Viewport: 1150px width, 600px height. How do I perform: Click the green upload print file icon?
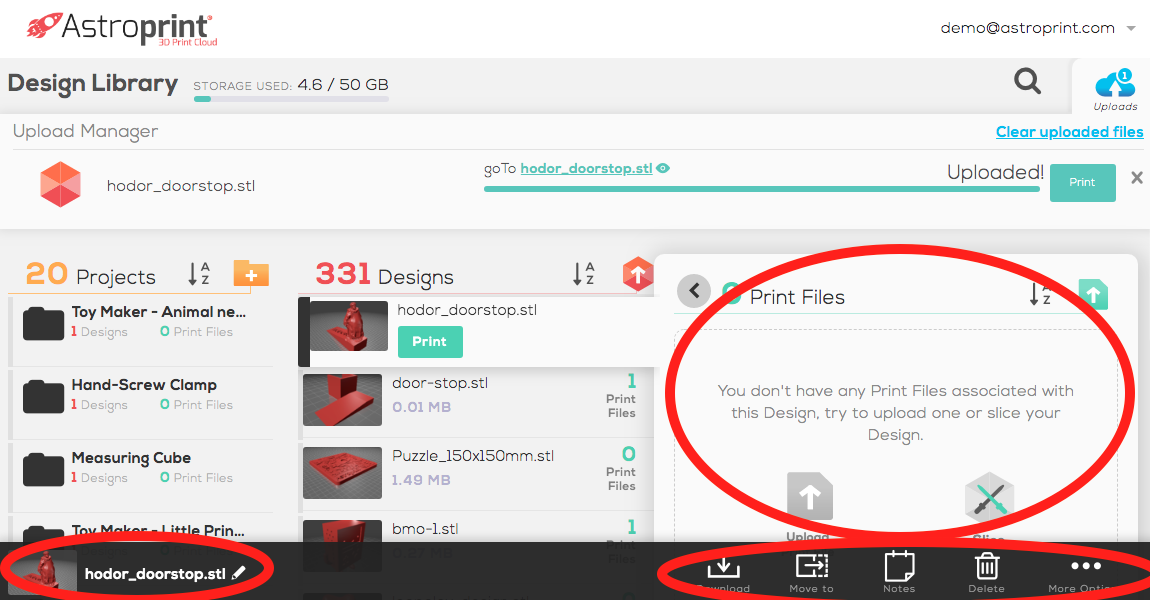pyautogui.click(x=1093, y=294)
